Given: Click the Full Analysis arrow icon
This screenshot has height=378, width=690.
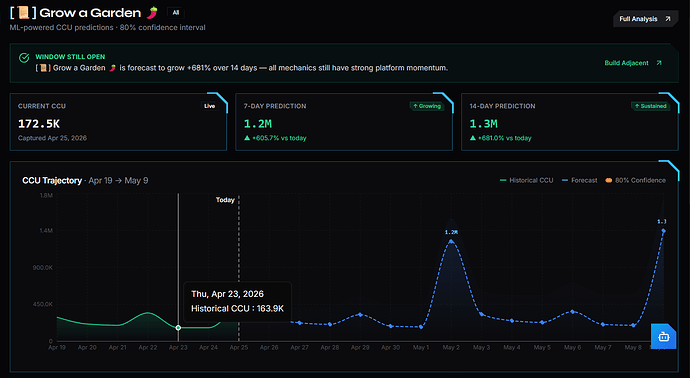Looking at the screenshot, I should 668,19.
